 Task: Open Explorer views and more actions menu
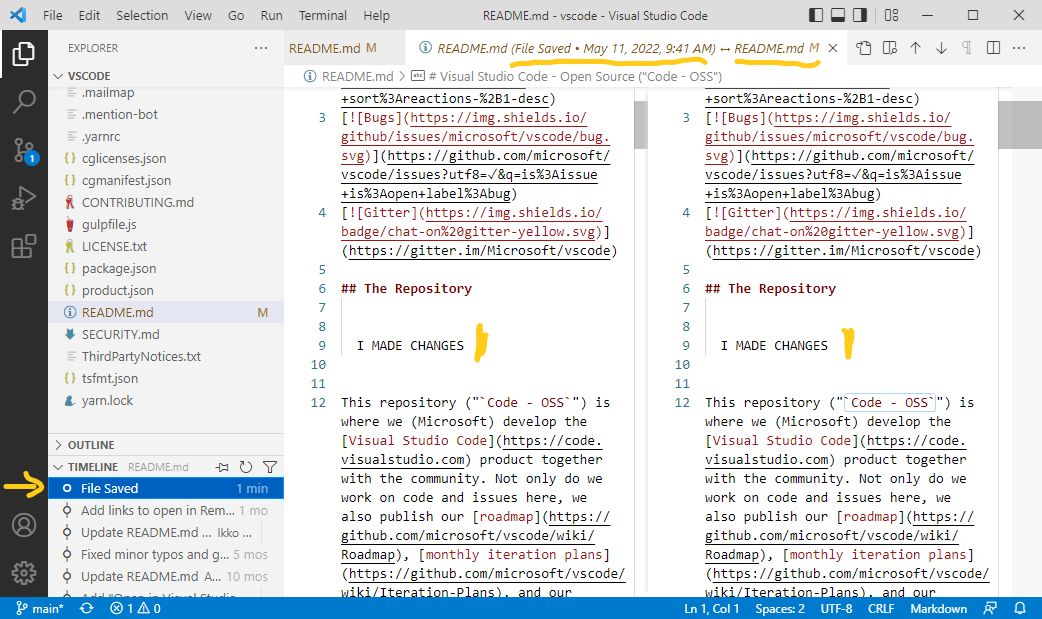(x=261, y=48)
